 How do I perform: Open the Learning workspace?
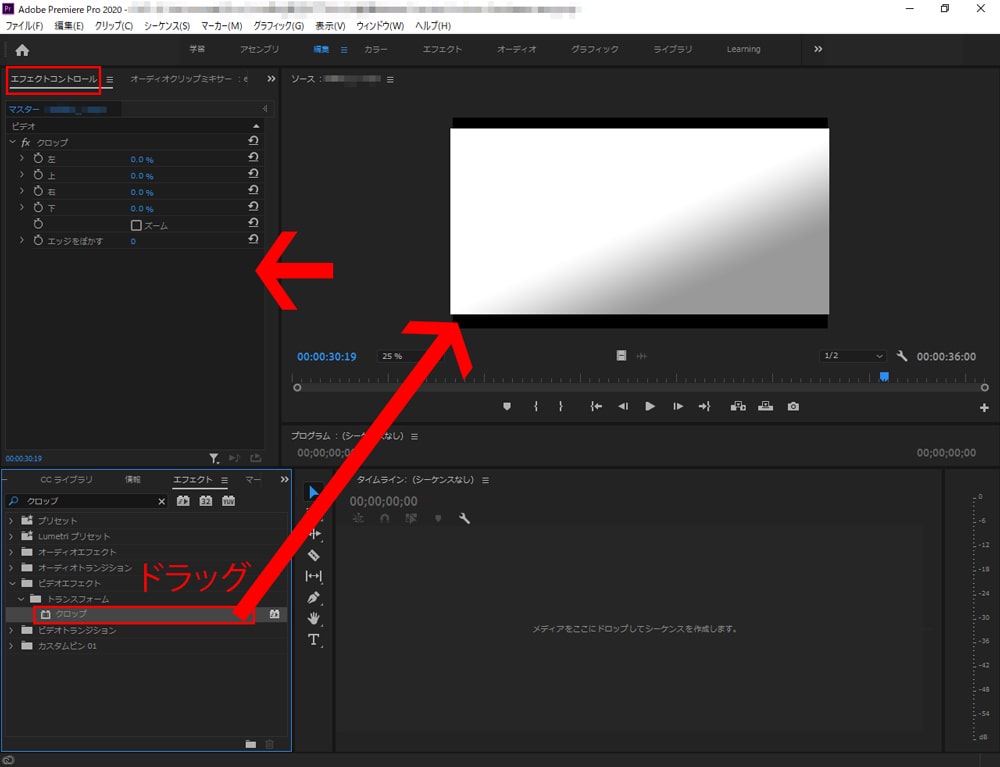(x=743, y=48)
